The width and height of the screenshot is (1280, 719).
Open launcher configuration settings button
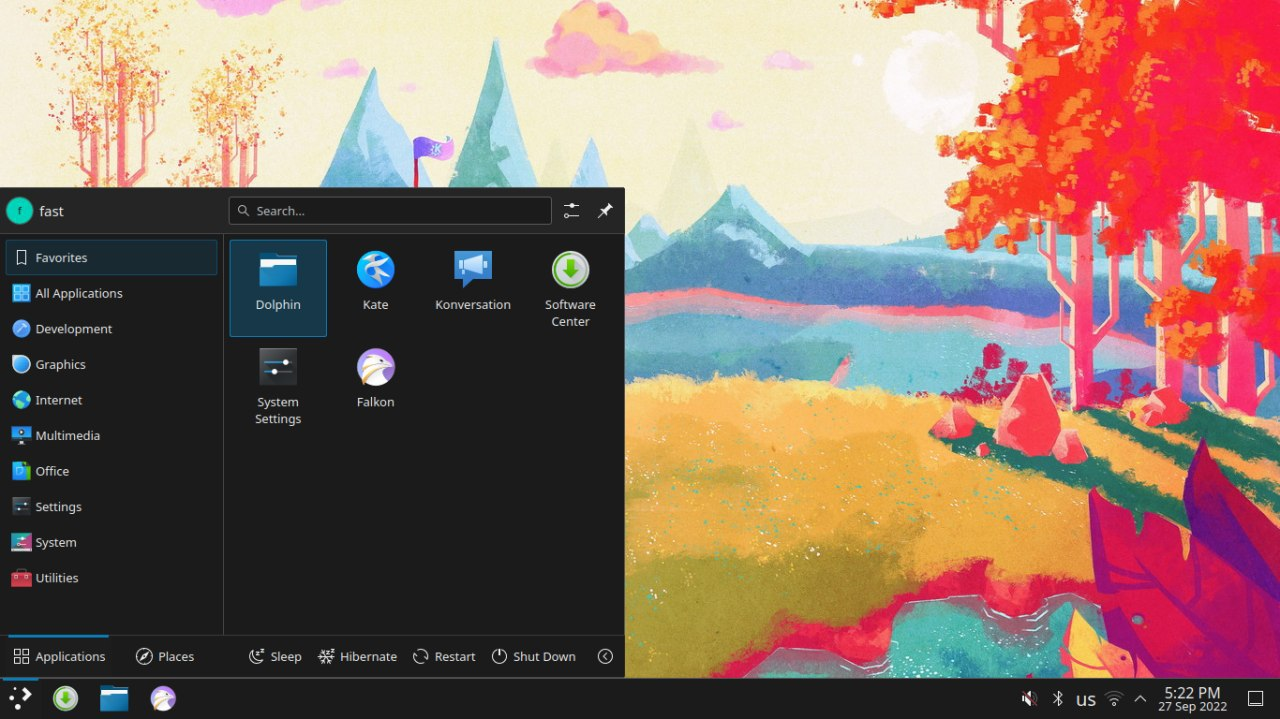pos(571,211)
